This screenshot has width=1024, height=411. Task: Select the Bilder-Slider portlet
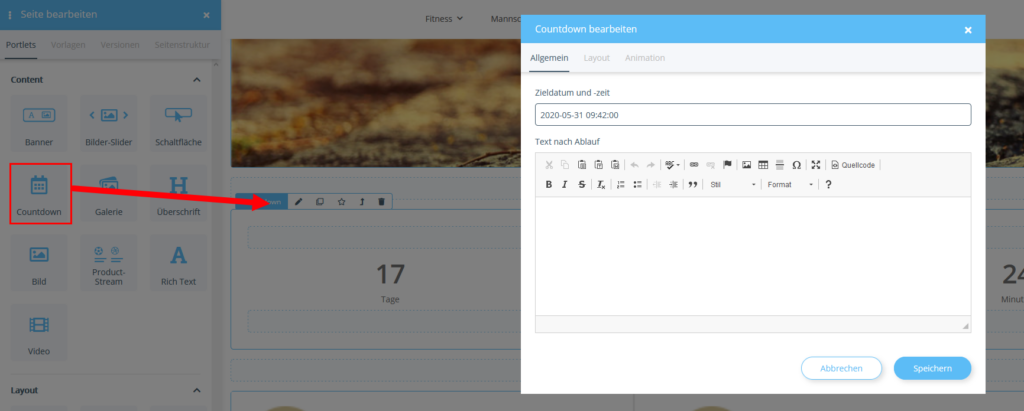[108, 123]
